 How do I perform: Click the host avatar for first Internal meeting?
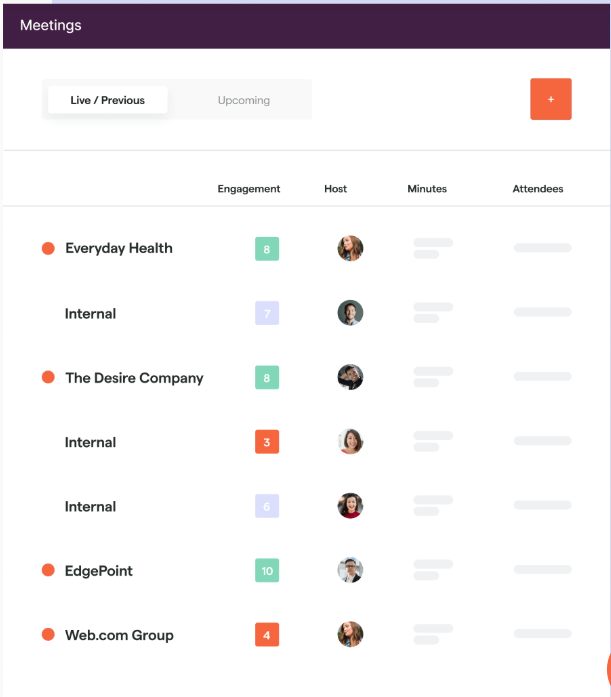pyautogui.click(x=350, y=312)
